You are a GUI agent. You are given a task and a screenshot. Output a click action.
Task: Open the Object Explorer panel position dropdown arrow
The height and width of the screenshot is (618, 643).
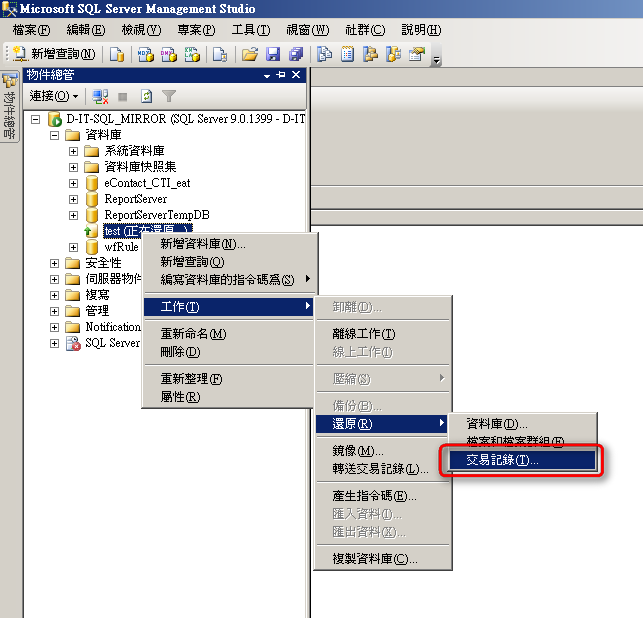pos(267,76)
